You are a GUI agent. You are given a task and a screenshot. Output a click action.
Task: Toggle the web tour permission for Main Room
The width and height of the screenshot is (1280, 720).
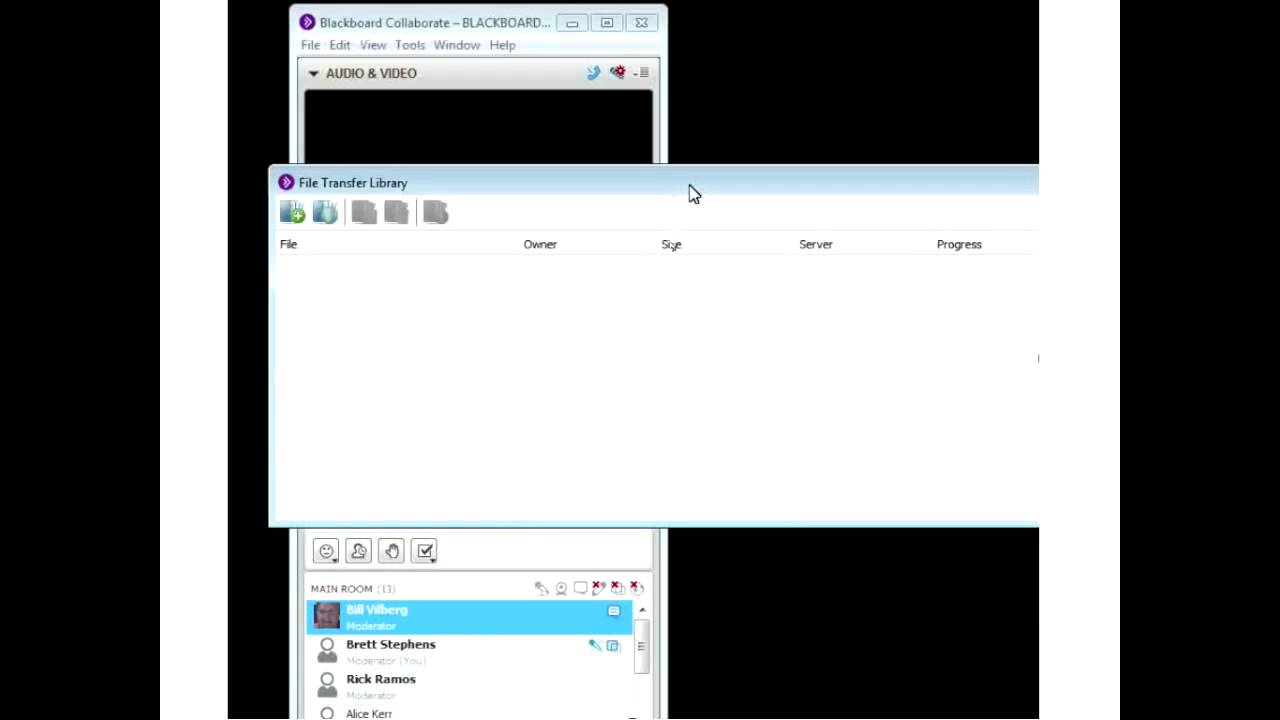637,588
